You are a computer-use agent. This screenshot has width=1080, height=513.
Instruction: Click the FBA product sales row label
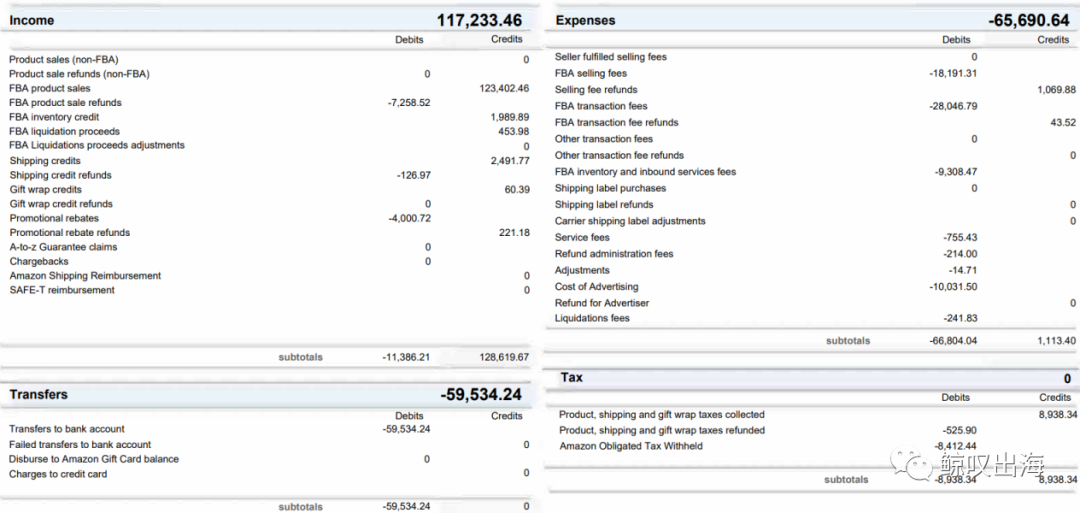pyautogui.click(x=50, y=88)
